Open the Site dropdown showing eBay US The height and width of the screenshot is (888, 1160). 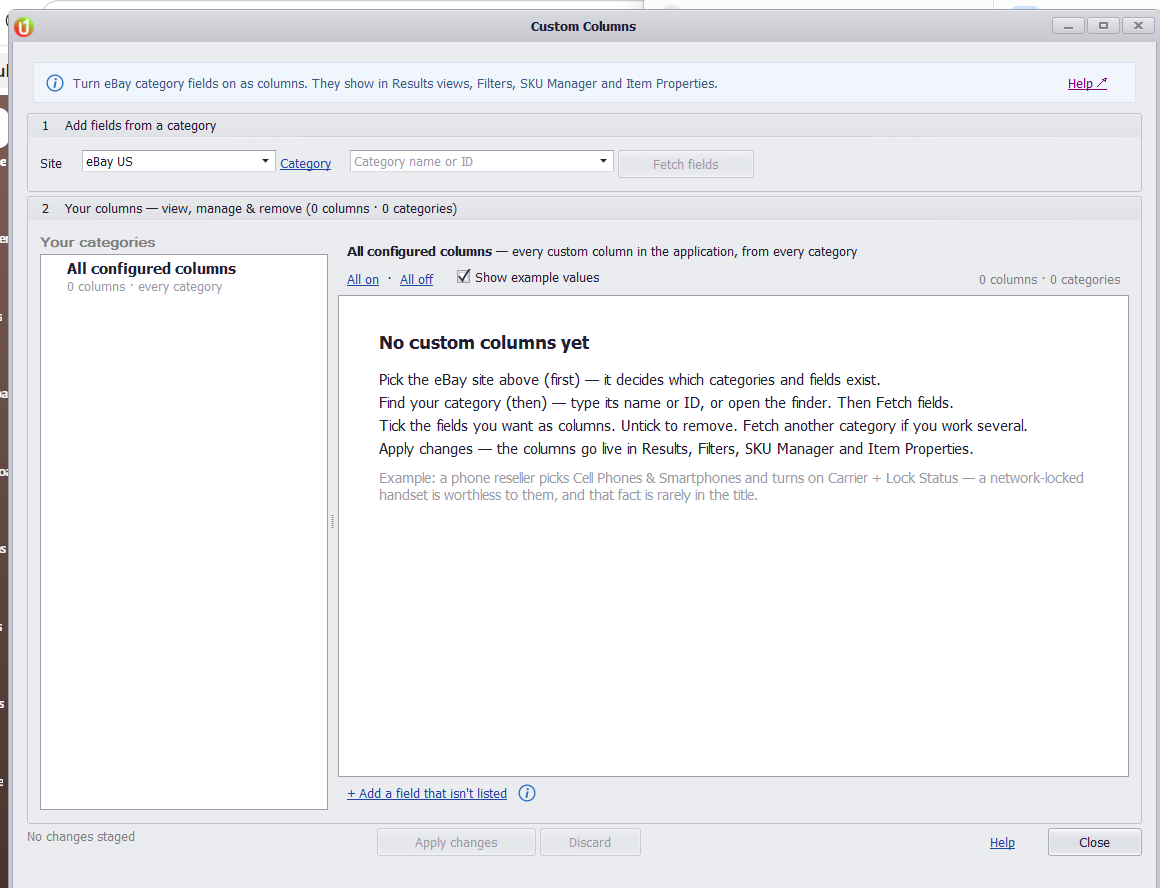click(178, 161)
